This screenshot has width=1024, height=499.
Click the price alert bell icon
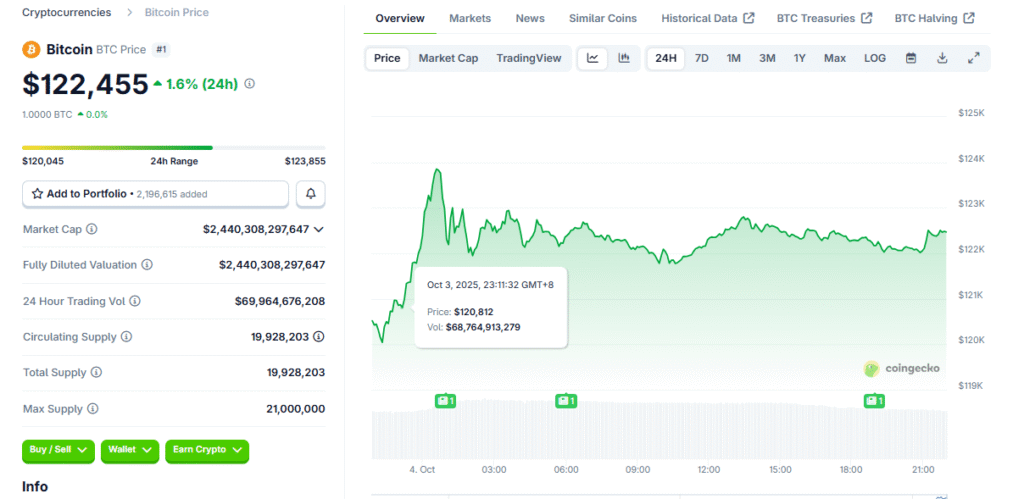tap(310, 194)
